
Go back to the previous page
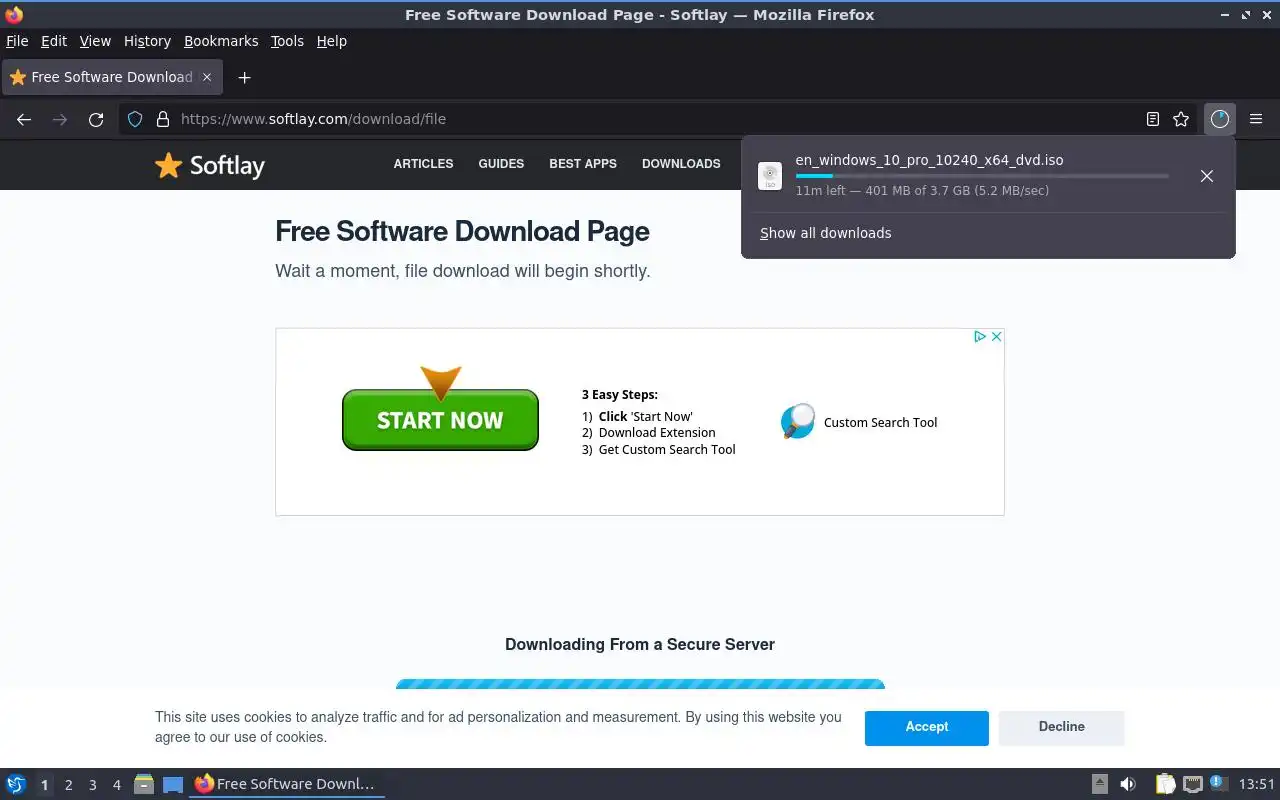coord(24,119)
